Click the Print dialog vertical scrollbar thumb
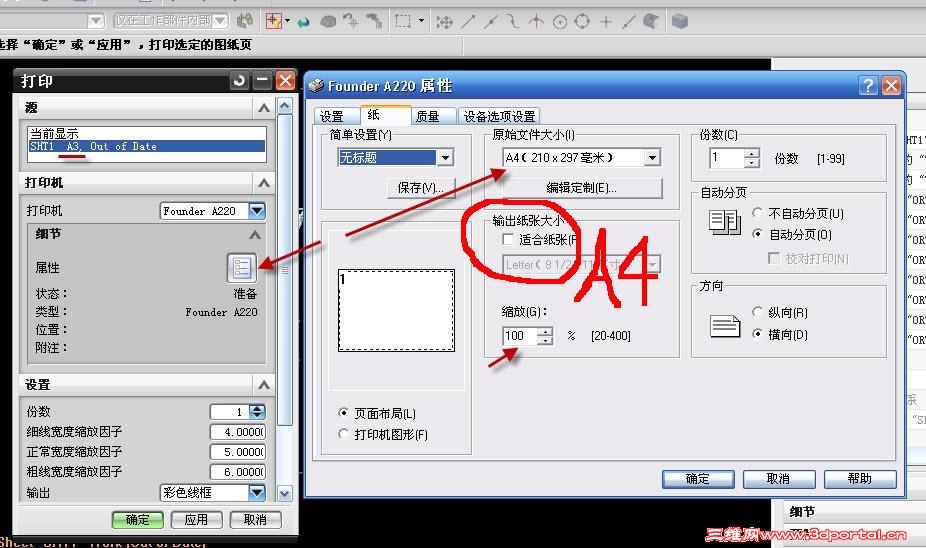The image size is (926, 548). pyautogui.click(x=285, y=270)
